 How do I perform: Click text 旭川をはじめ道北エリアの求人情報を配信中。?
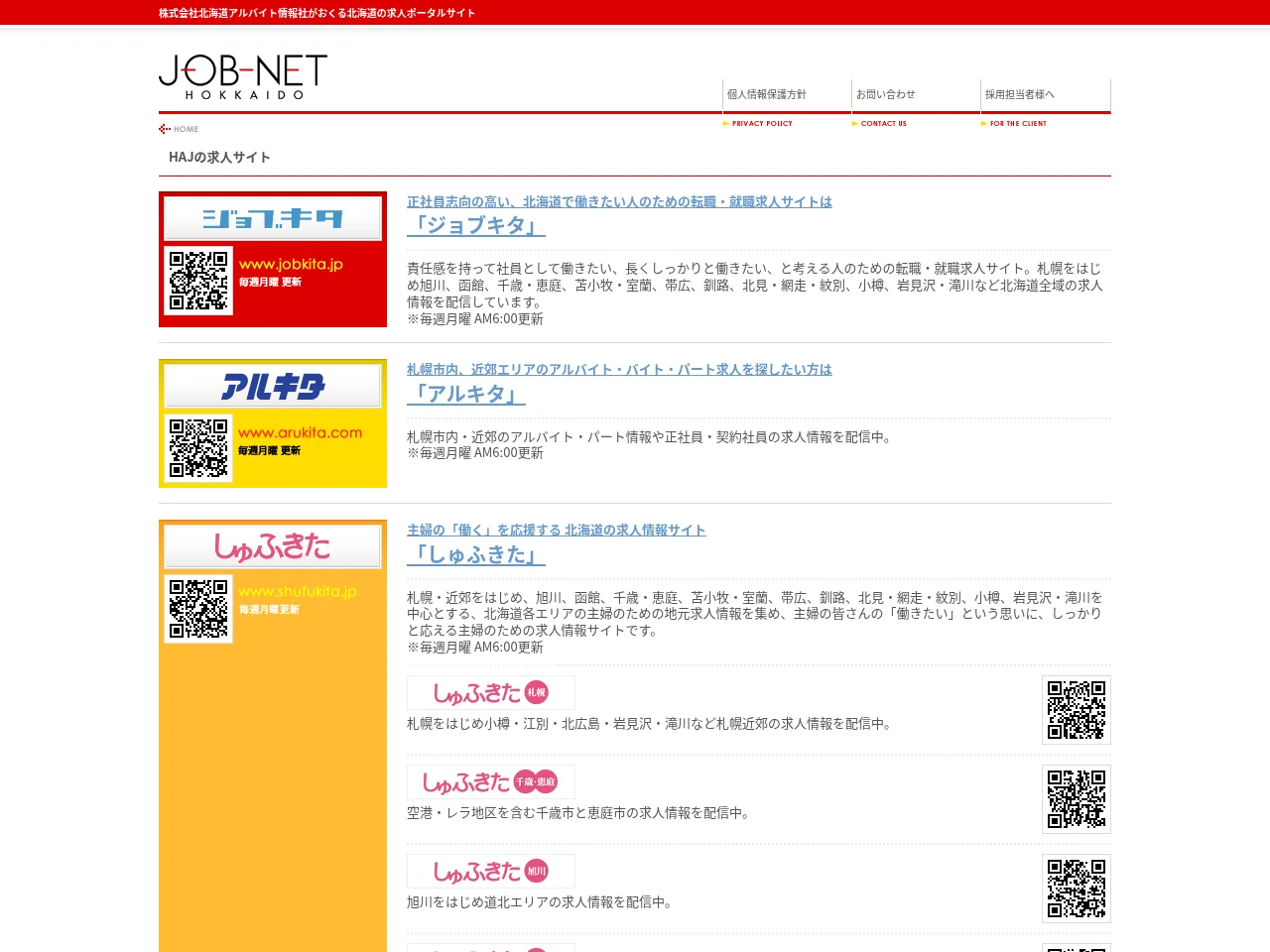(541, 902)
